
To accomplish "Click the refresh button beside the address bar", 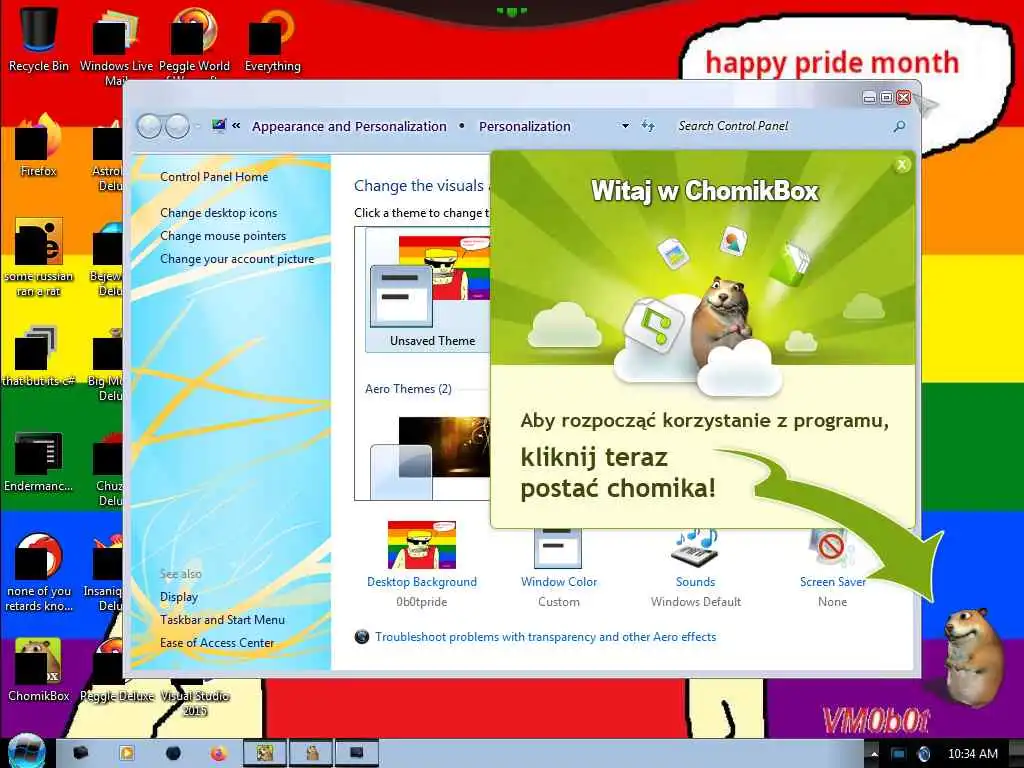I will pyautogui.click(x=648, y=125).
